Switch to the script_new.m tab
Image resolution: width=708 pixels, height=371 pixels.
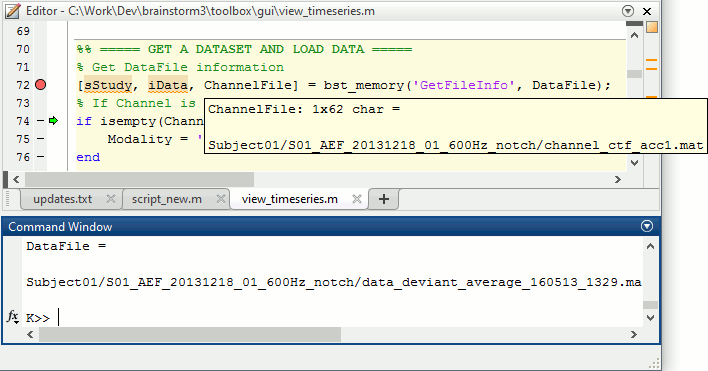(x=167, y=199)
